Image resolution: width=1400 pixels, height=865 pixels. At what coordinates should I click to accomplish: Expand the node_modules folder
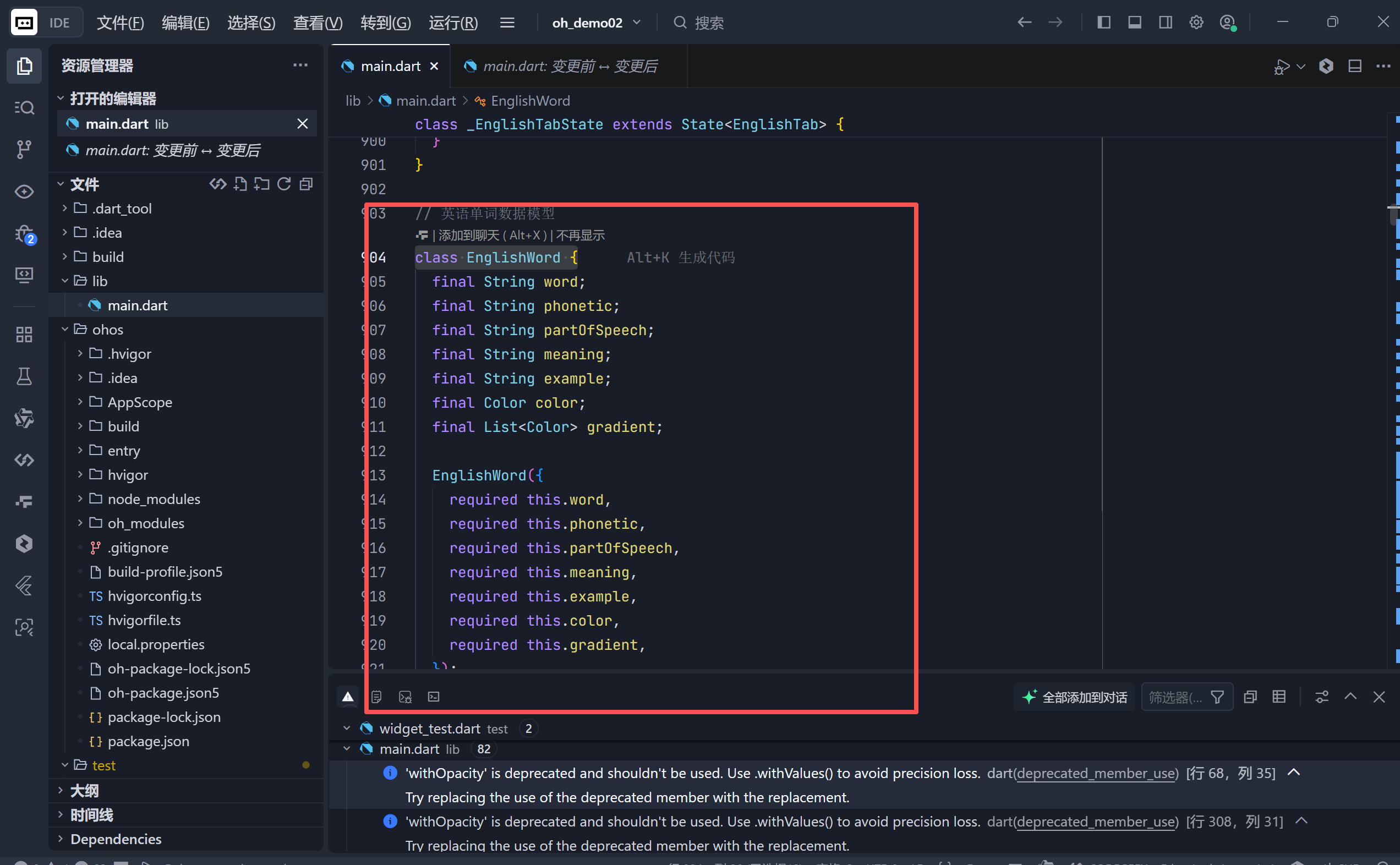tap(154, 499)
